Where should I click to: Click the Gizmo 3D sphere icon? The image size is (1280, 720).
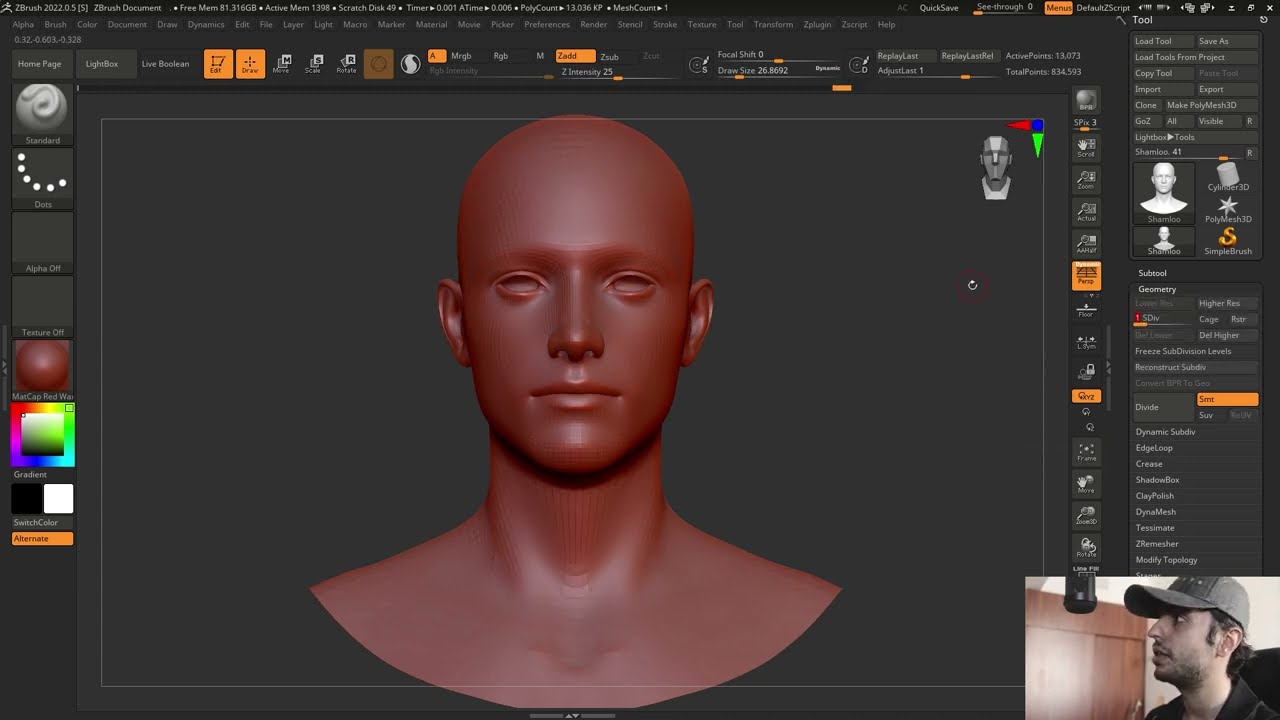coord(378,64)
